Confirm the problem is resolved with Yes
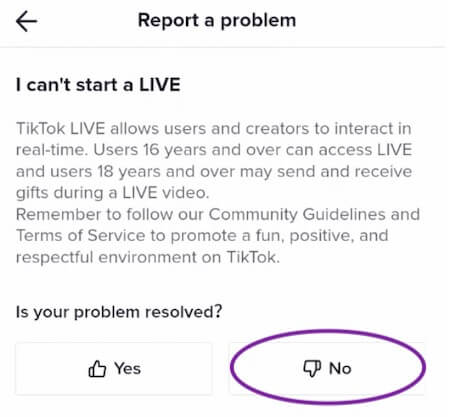This screenshot has height=417, width=449. 114,369
